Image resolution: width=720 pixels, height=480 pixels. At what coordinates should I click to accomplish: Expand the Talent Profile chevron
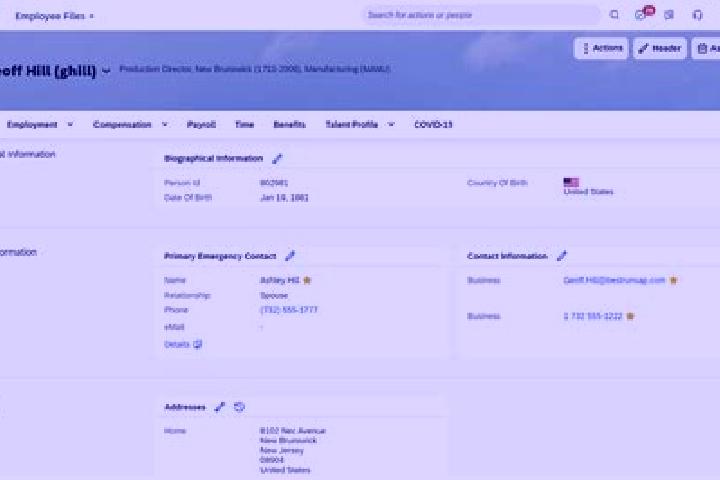tap(391, 124)
